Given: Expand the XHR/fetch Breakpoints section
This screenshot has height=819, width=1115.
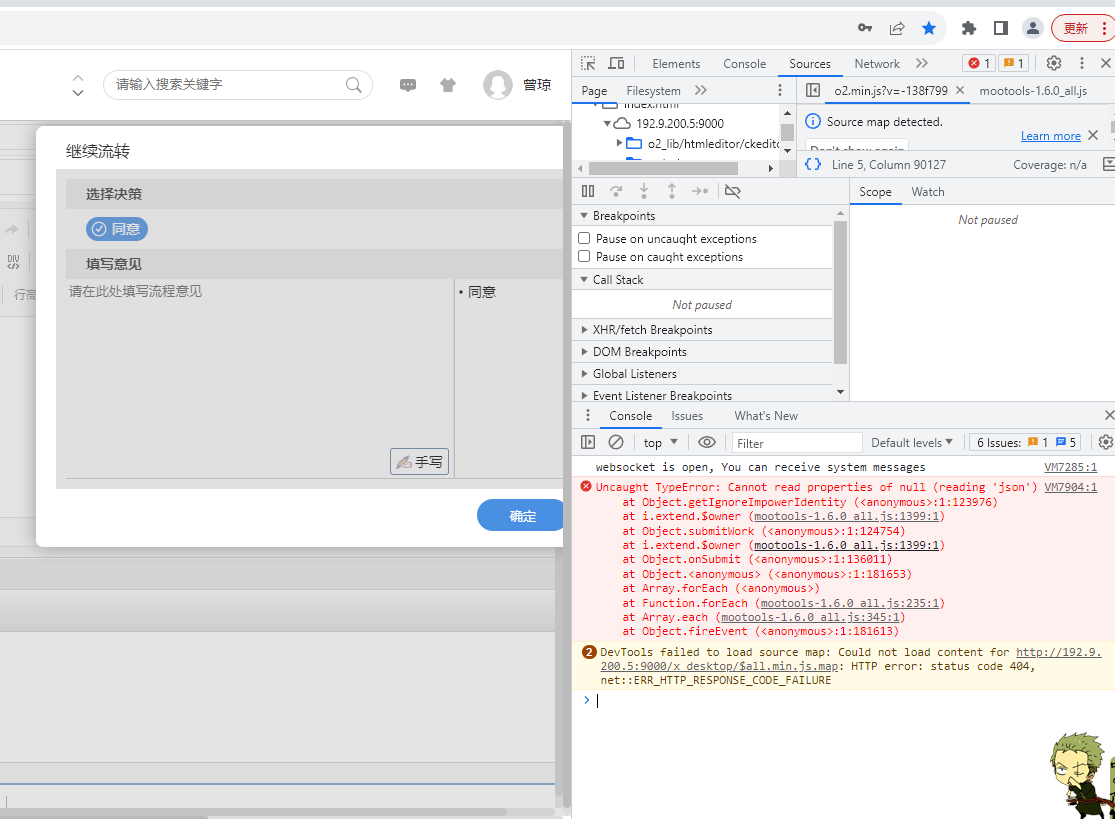Looking at the screenshot, I should 652,330.
